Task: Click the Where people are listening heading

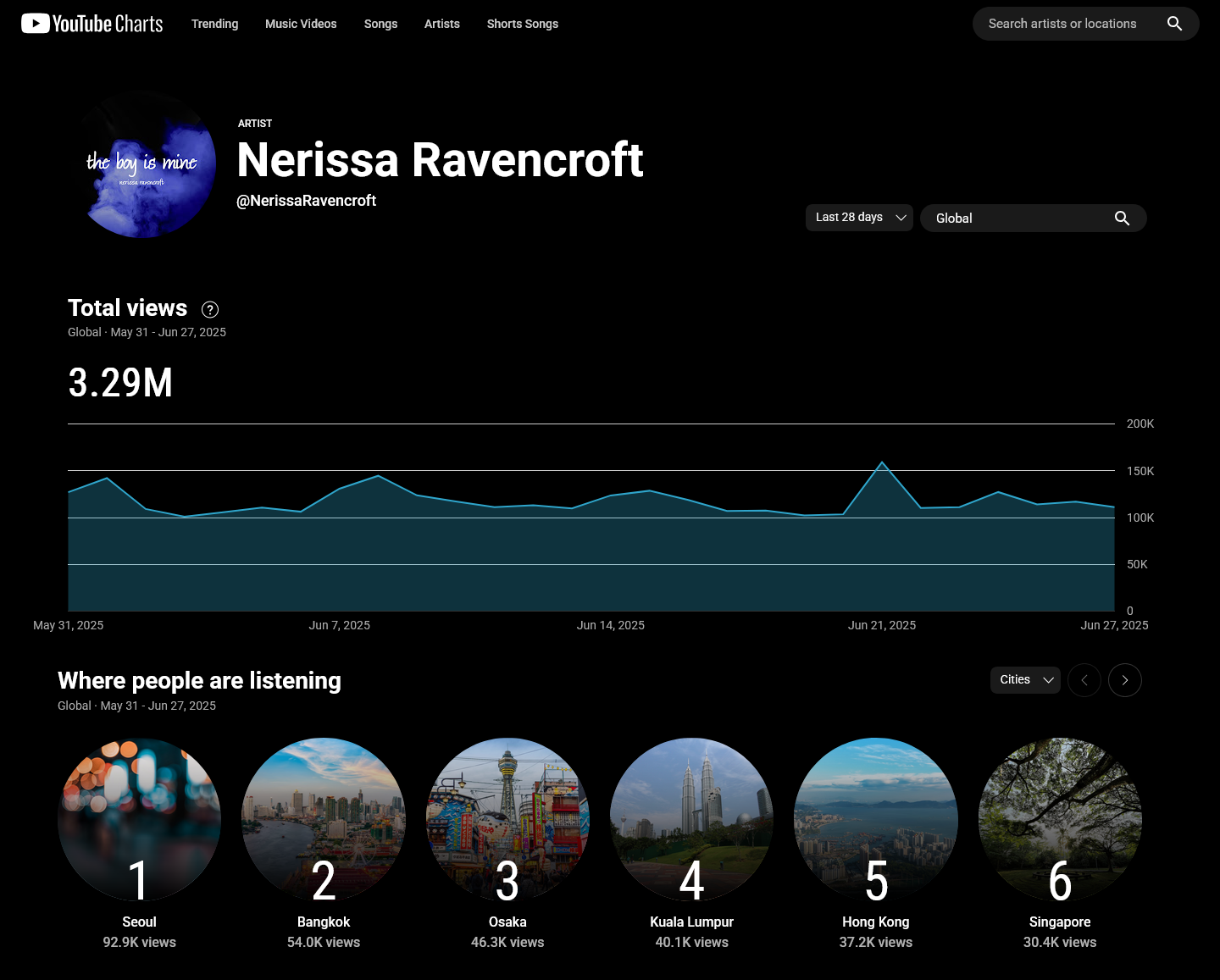Action: [199, 681]
